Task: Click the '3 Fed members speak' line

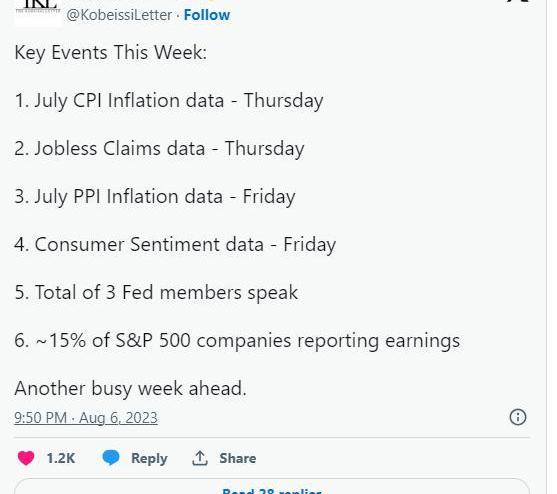Action: pos(156,293)
